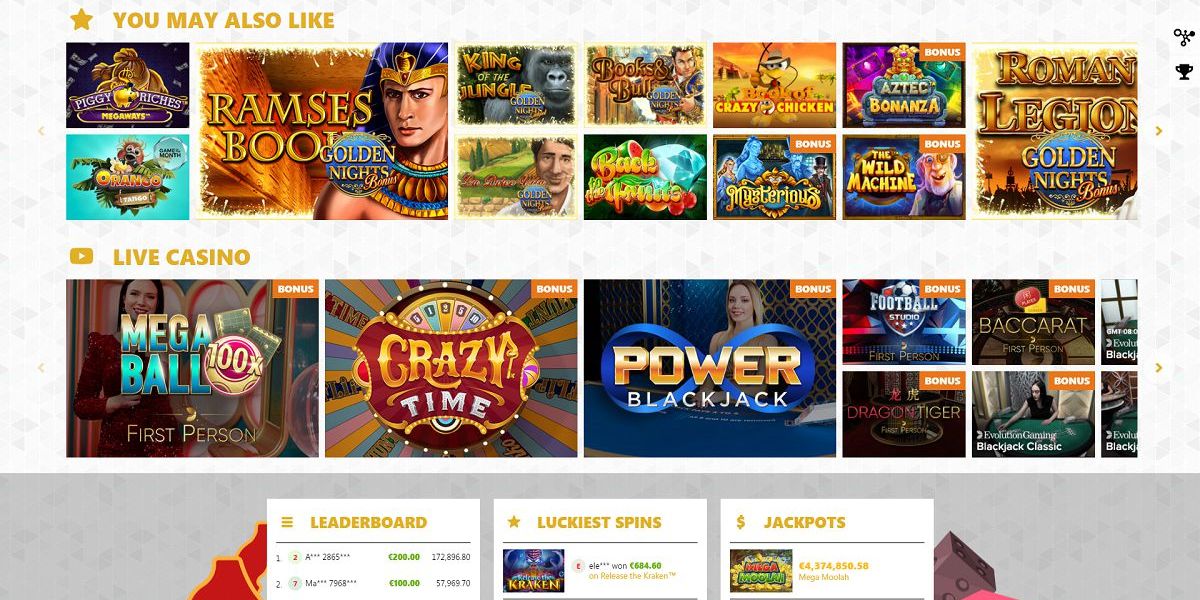Click the YouTube-style icon beside Live Casino
The image size is (1200, 600).
tap(82, 257)
